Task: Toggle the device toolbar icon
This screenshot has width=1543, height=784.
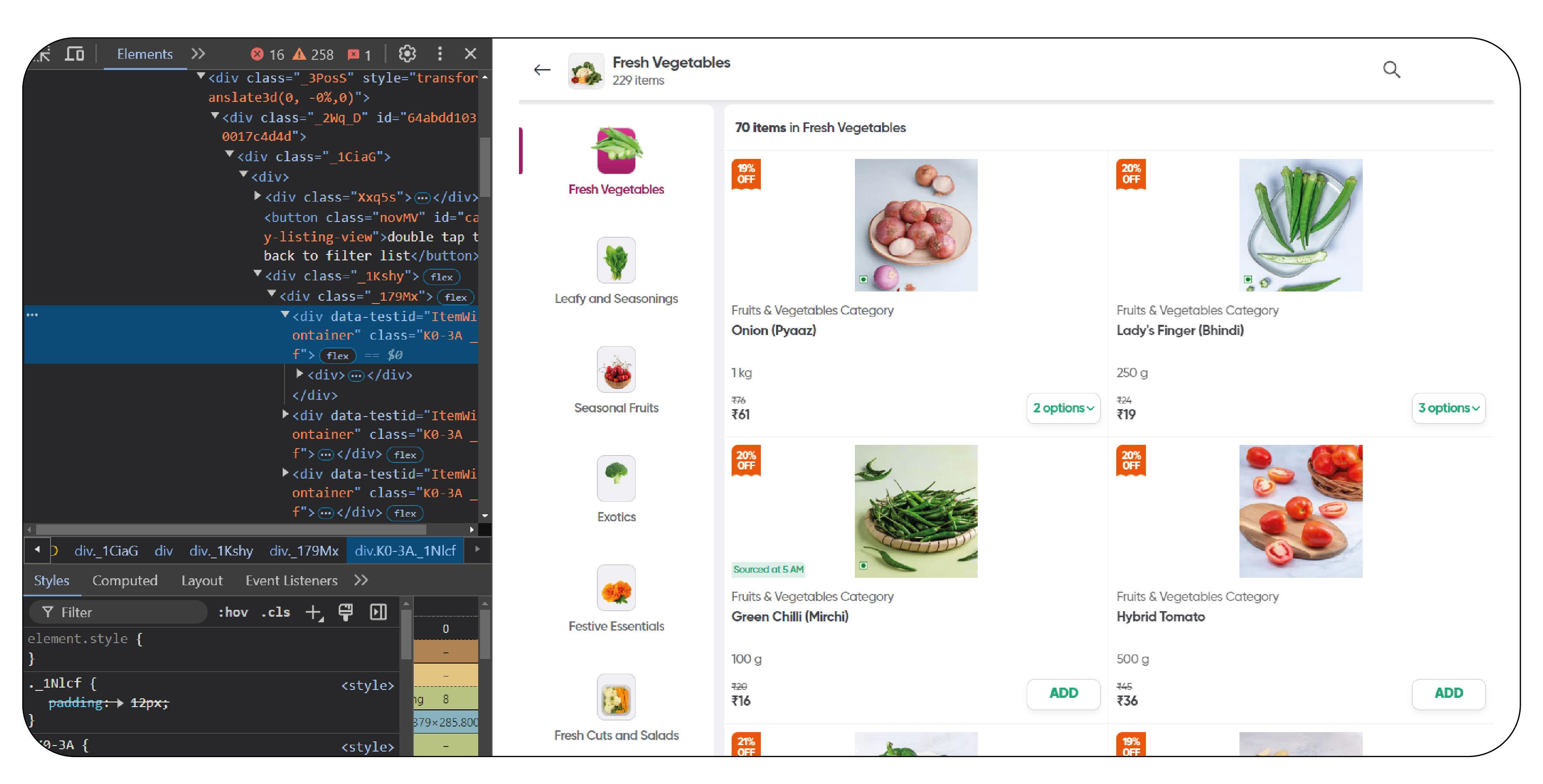Action: 75,54
